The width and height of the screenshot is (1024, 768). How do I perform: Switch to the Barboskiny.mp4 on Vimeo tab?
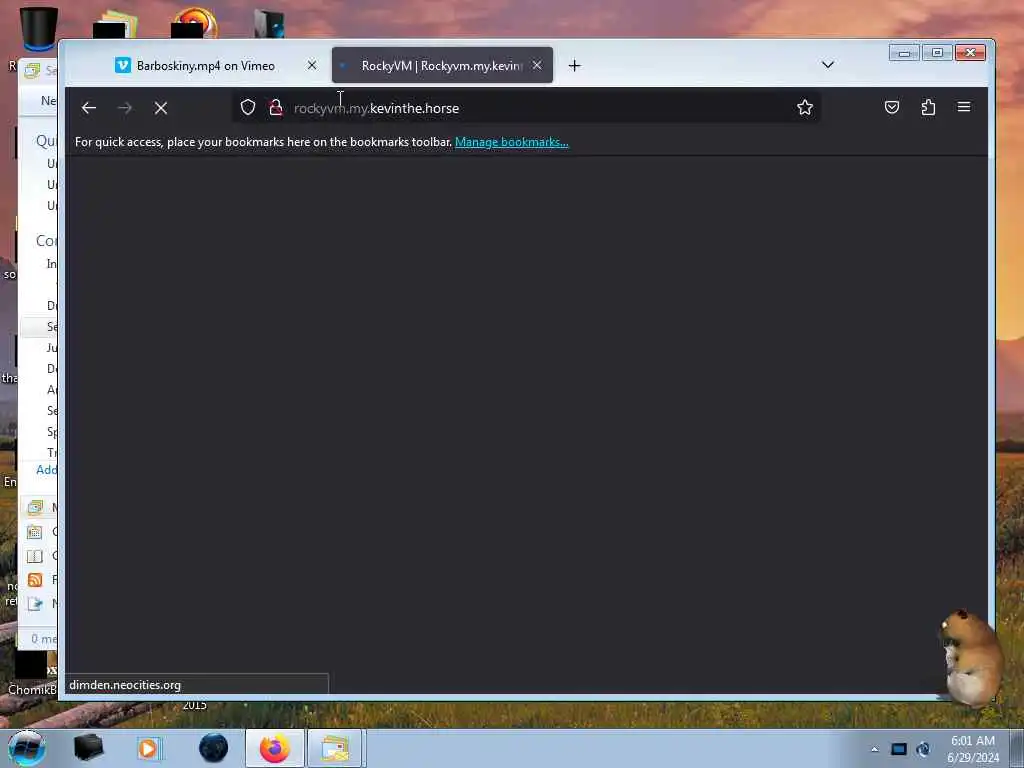(206, 65)
